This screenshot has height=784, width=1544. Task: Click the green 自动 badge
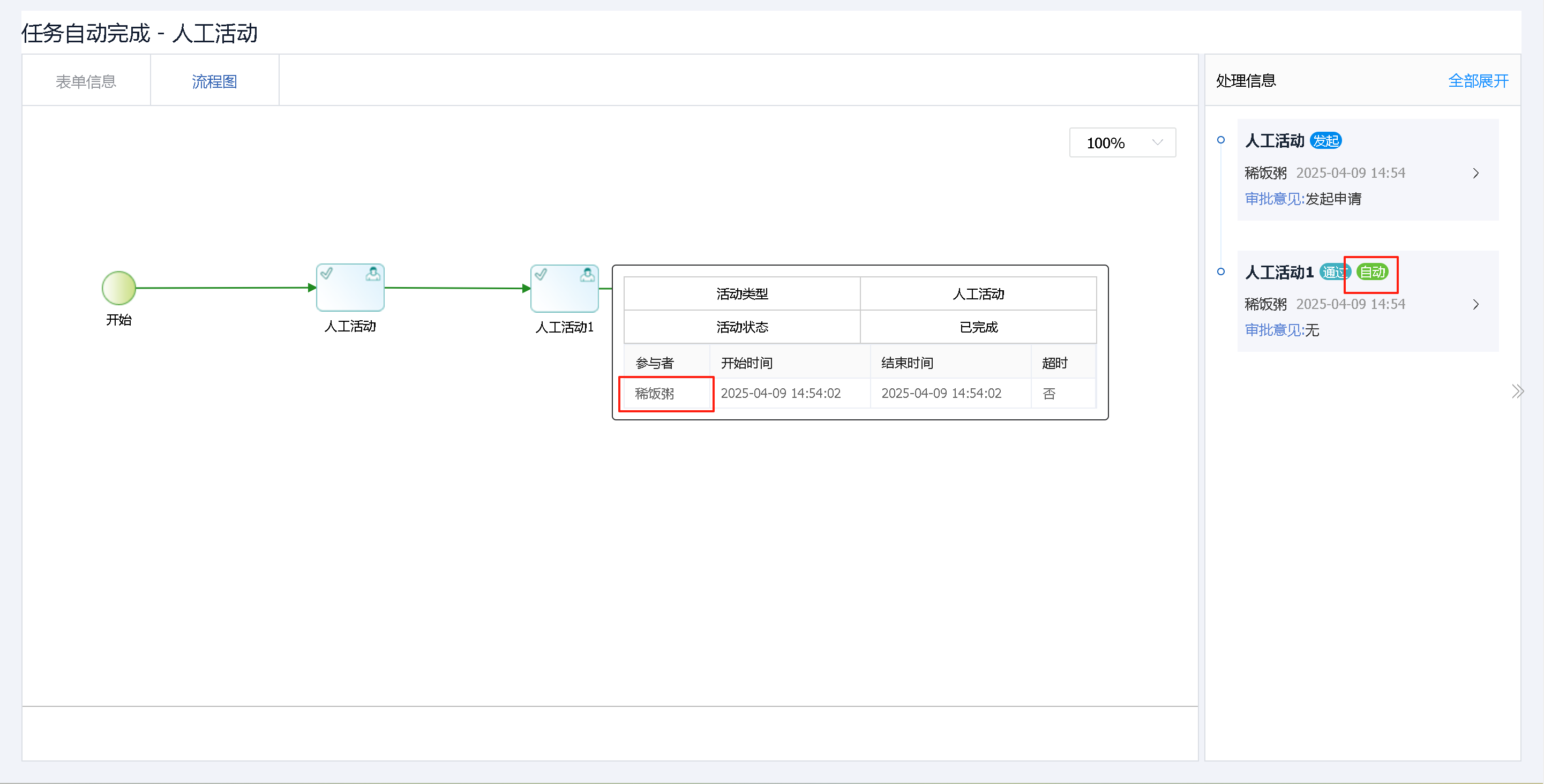pyautogui.click(x=1372, y=272)
